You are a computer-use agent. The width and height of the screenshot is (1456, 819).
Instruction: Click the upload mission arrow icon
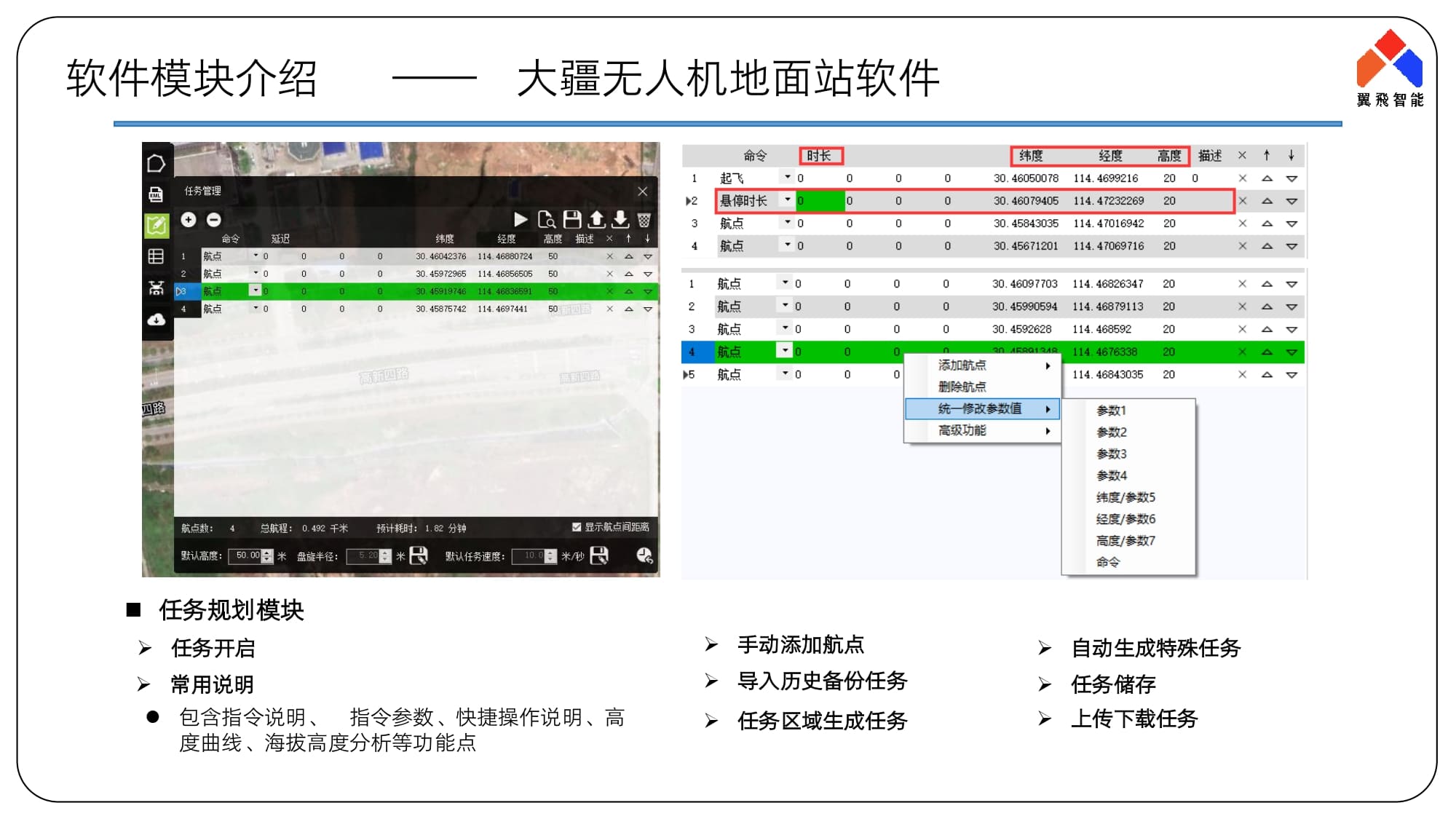[x=596, y=219]
